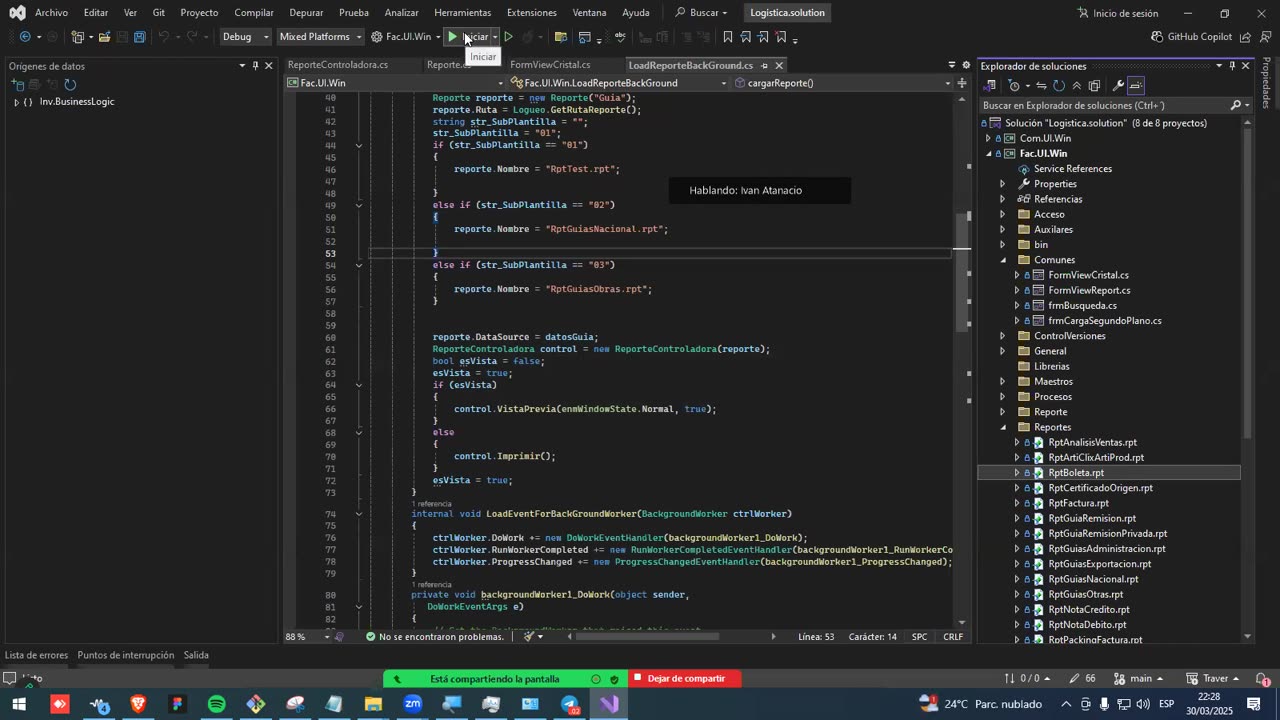Open Visual Studio icon in the taskbar
The image size is (1280, 720).
tap(609, 704)
